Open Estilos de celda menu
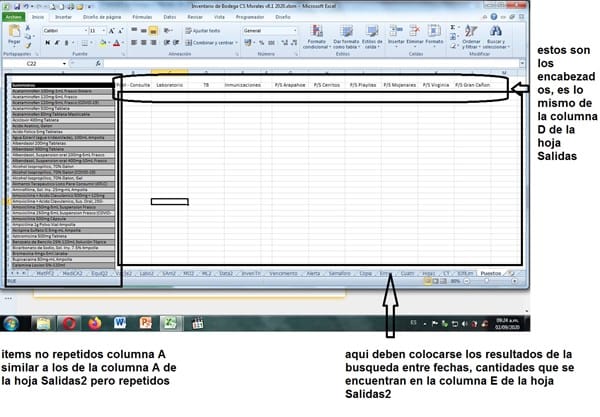Screen dimensions: 600x417 [x=372, y=37]
